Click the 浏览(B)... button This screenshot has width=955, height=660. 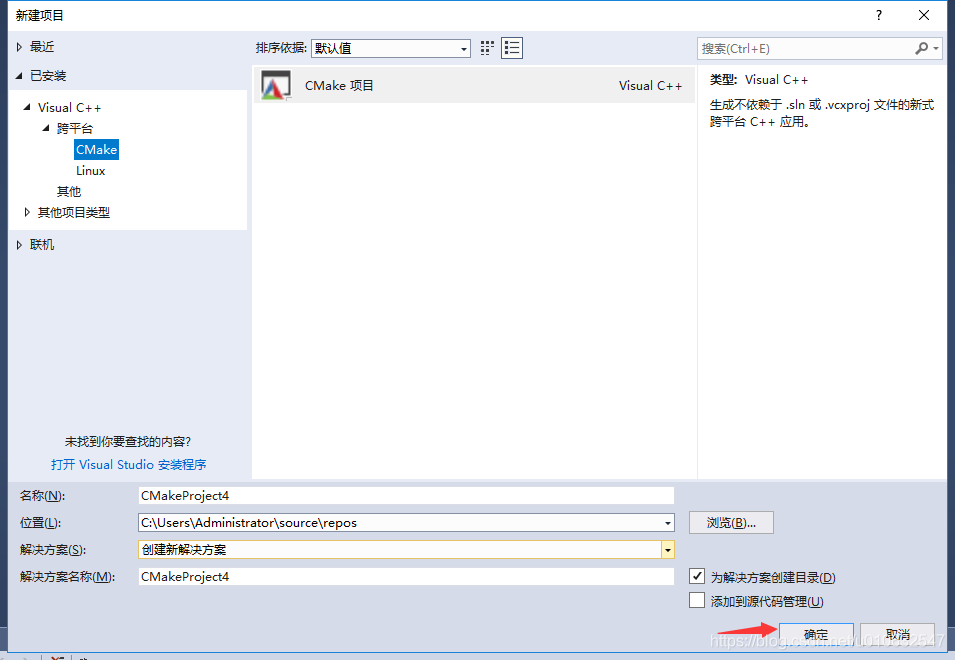click(731, 523)
